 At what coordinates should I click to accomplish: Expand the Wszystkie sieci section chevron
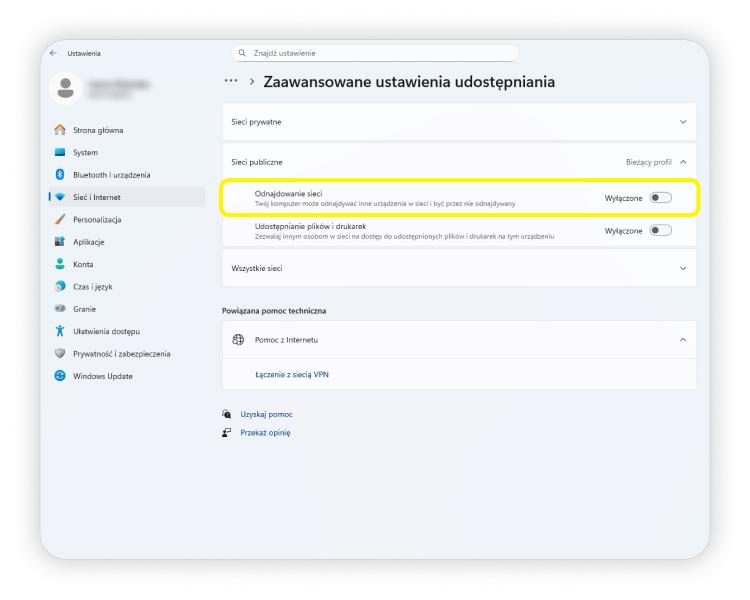click(683, 268)
